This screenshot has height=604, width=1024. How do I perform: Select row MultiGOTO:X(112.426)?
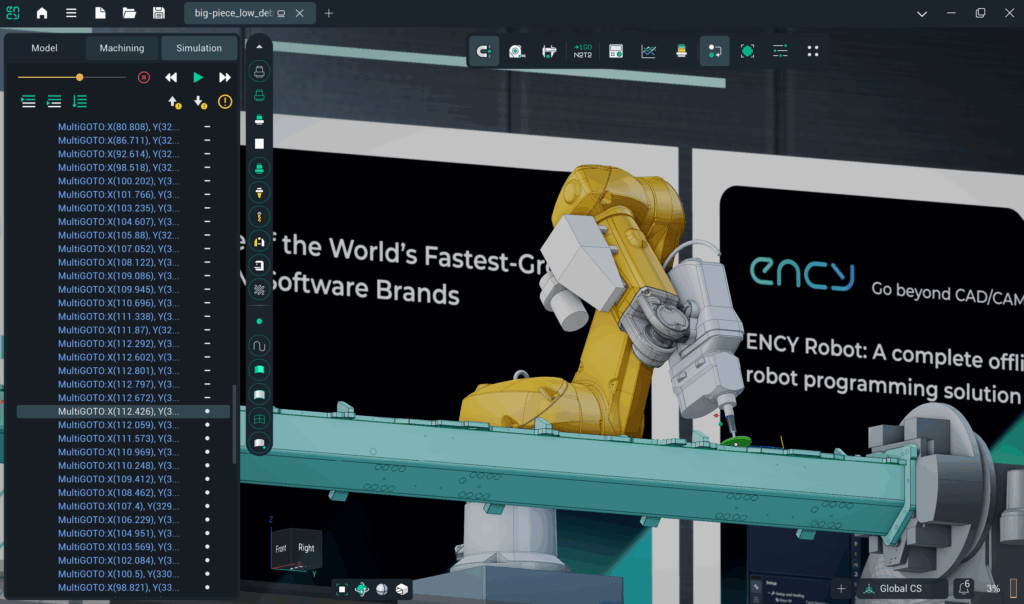123,411
